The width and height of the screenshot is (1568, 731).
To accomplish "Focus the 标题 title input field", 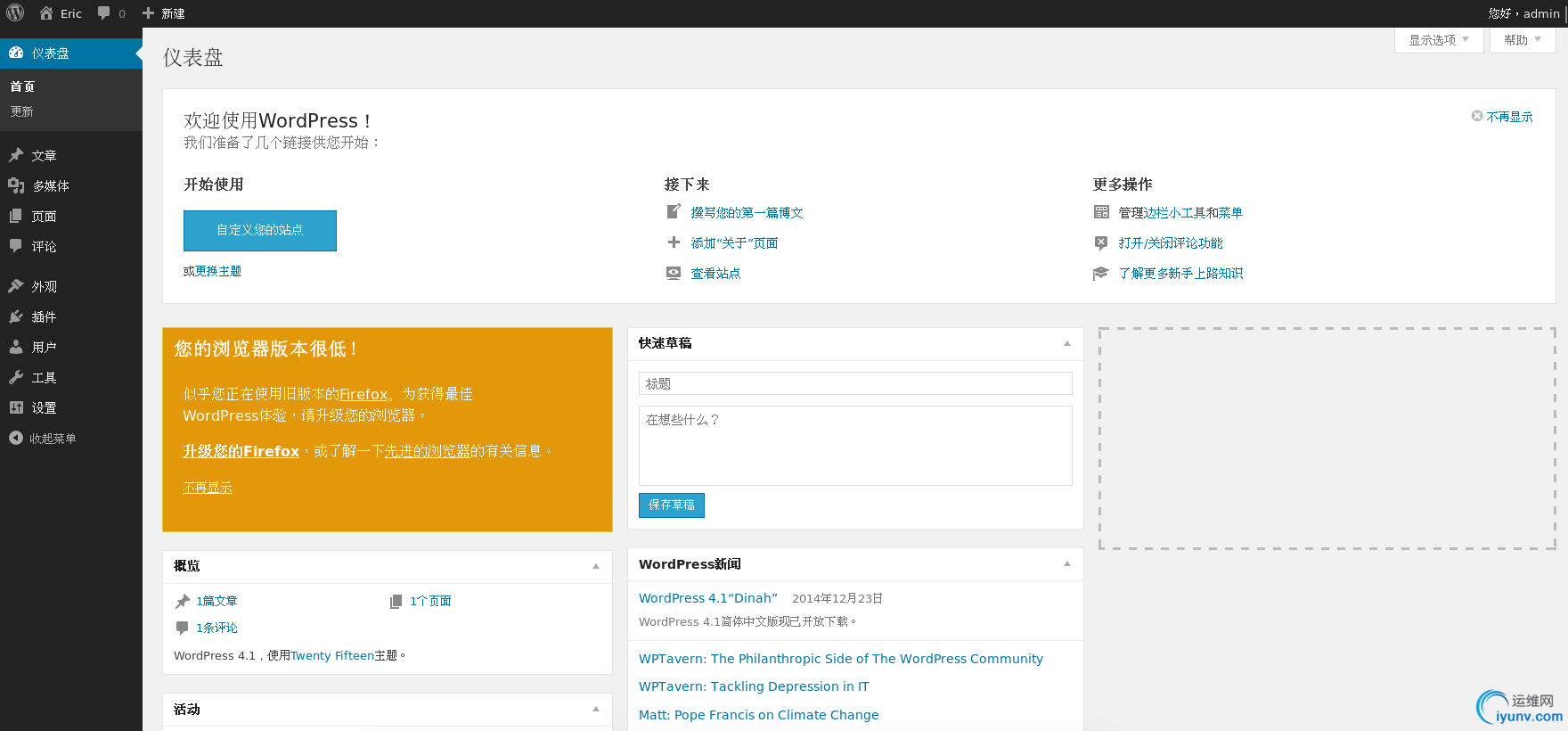I will click(855, 383).
